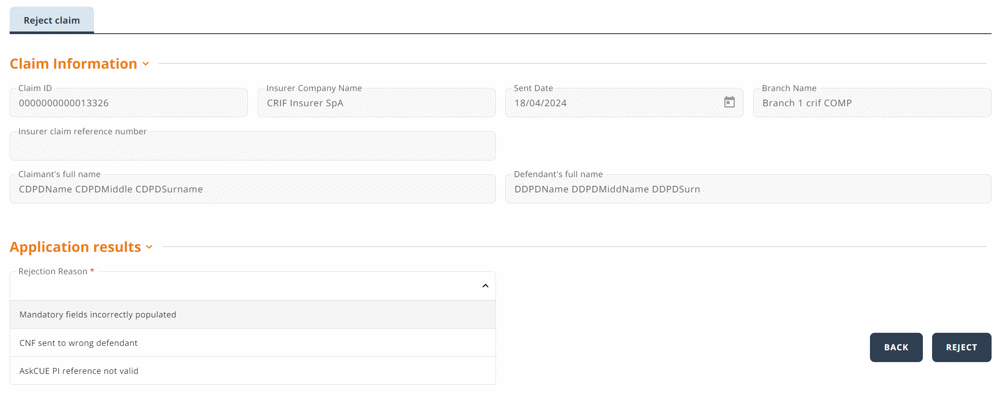Click the Sent Date field value
This screenshot has height=401, width=999.
(x=540, y=103)
